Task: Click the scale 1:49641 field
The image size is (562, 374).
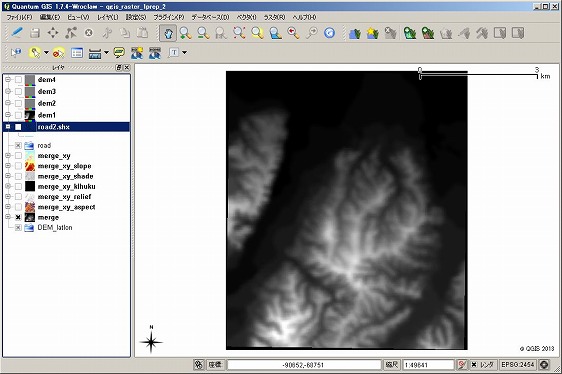Action: tap(428, 365)
